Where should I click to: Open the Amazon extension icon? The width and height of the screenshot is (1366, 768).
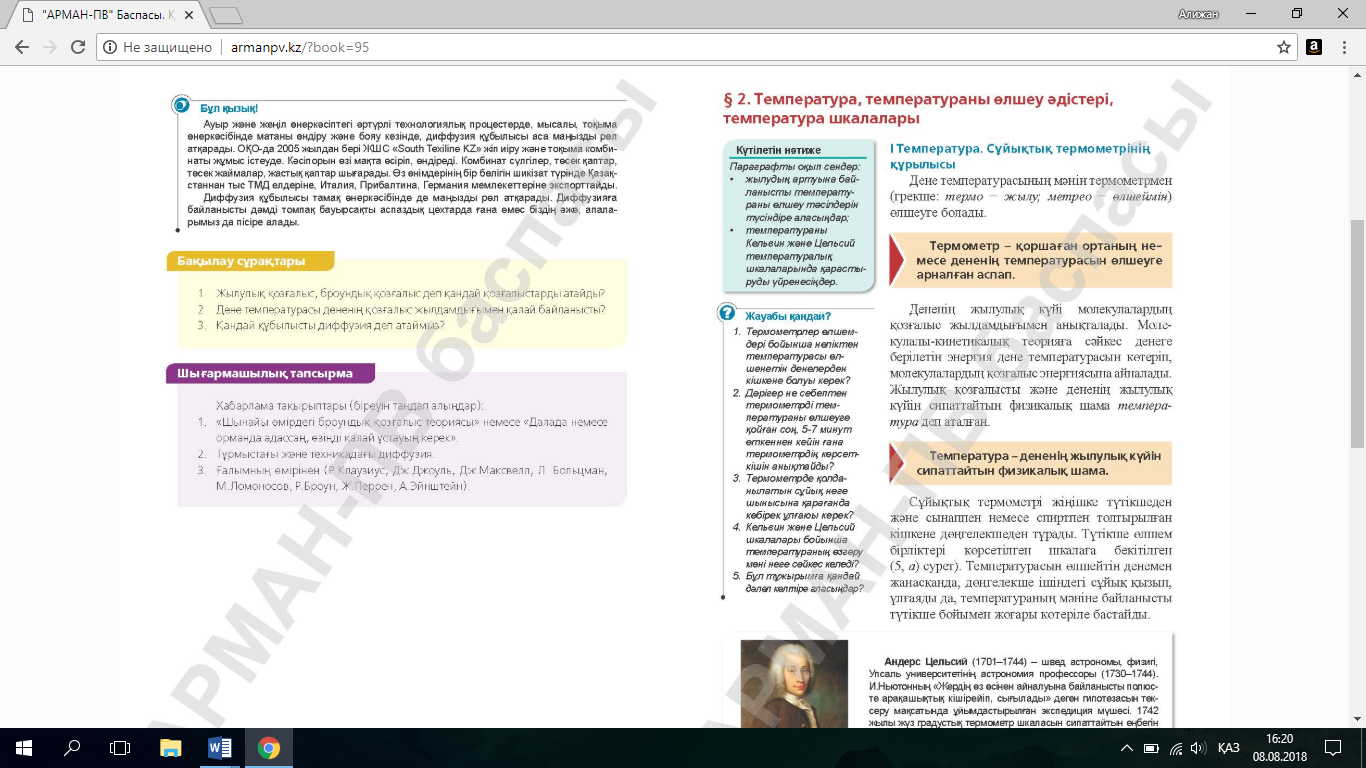[1314, 47]
